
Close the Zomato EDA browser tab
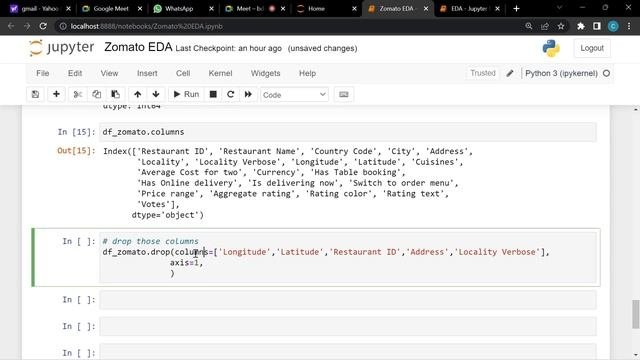click(x=426, y=9)
